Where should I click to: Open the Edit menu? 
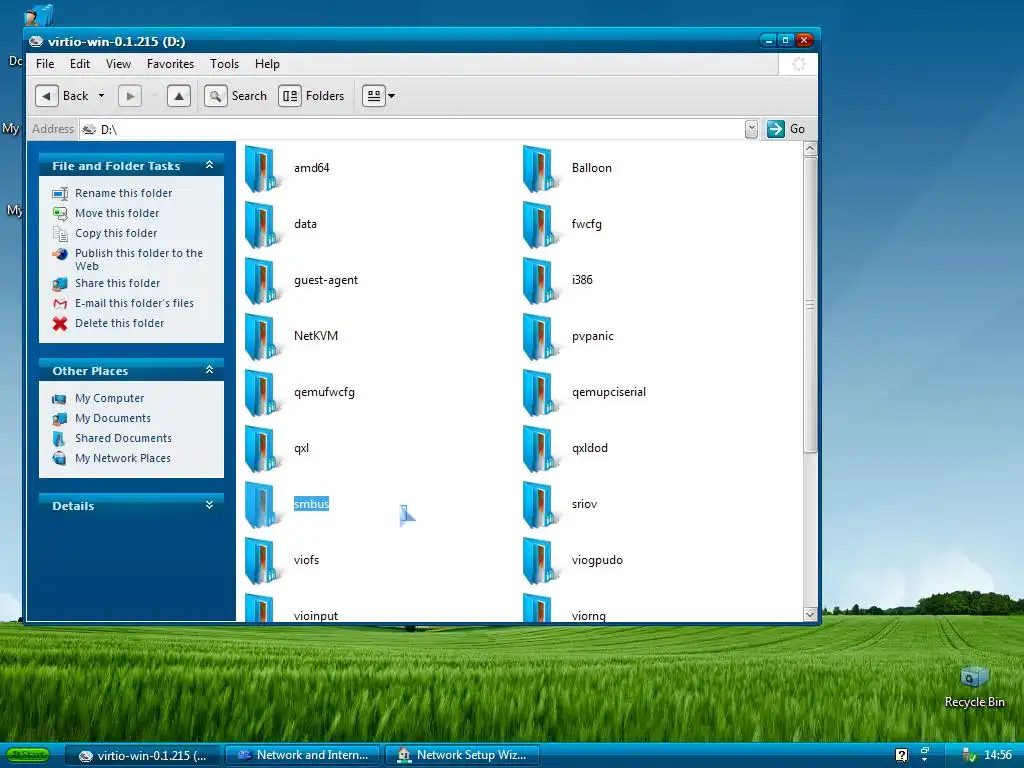tap(80, 64)
